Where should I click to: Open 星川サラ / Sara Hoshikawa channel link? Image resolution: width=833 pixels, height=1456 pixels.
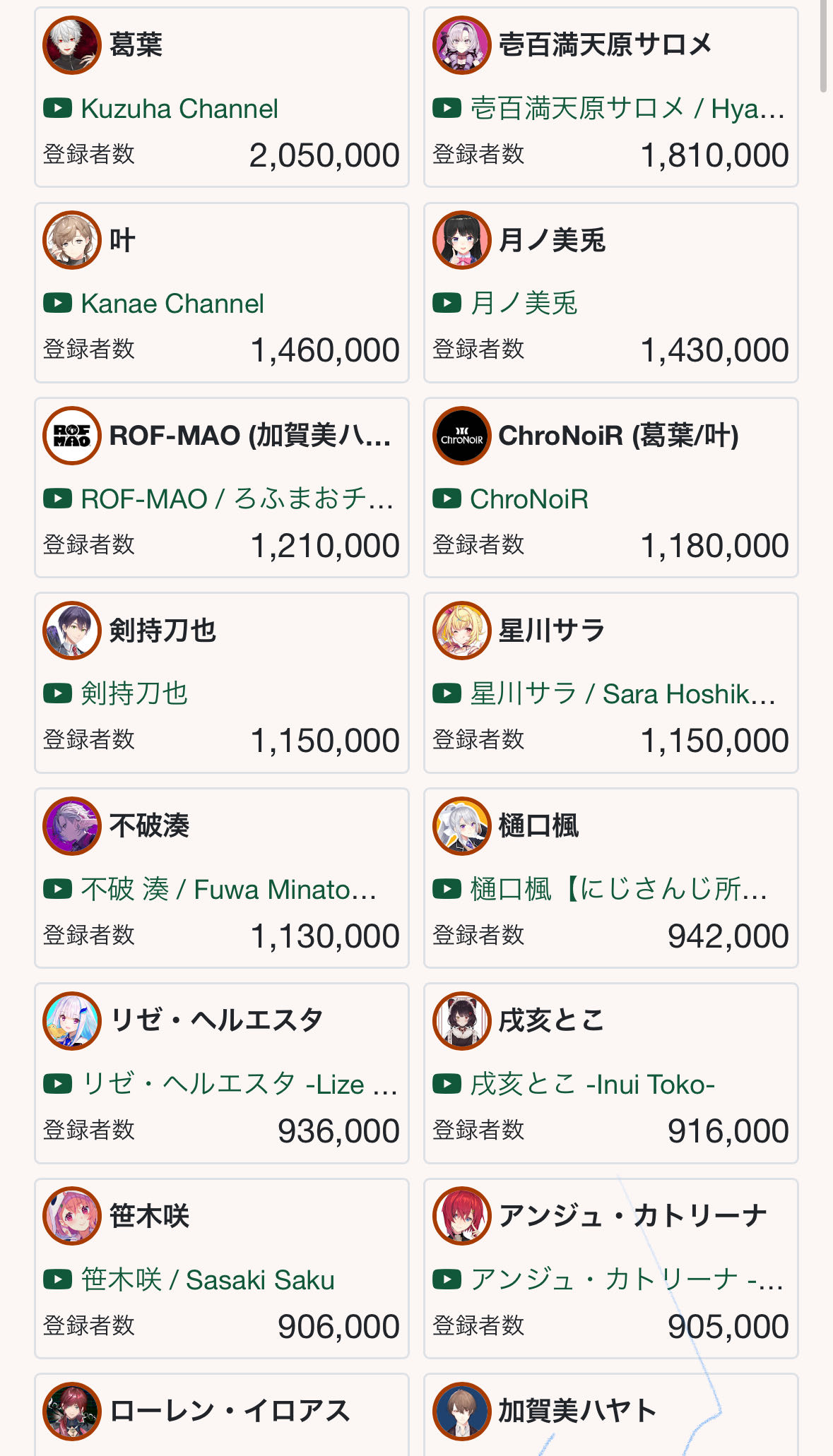click(622, 694)
